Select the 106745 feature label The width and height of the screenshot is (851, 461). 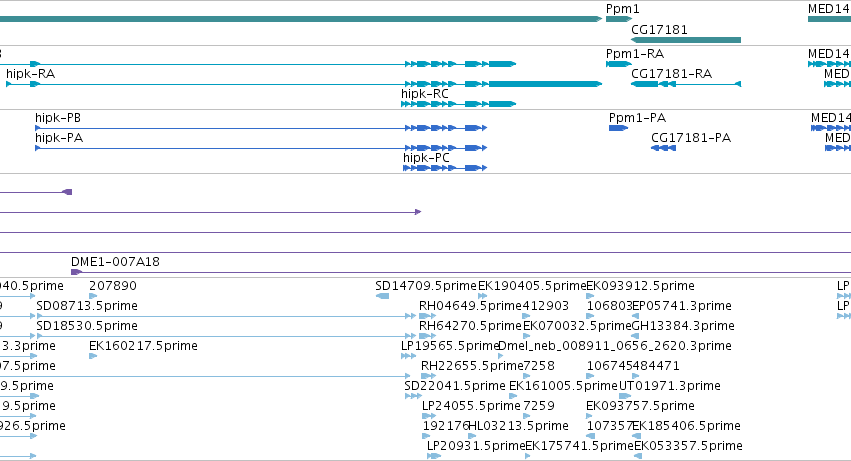click(609, 366)
